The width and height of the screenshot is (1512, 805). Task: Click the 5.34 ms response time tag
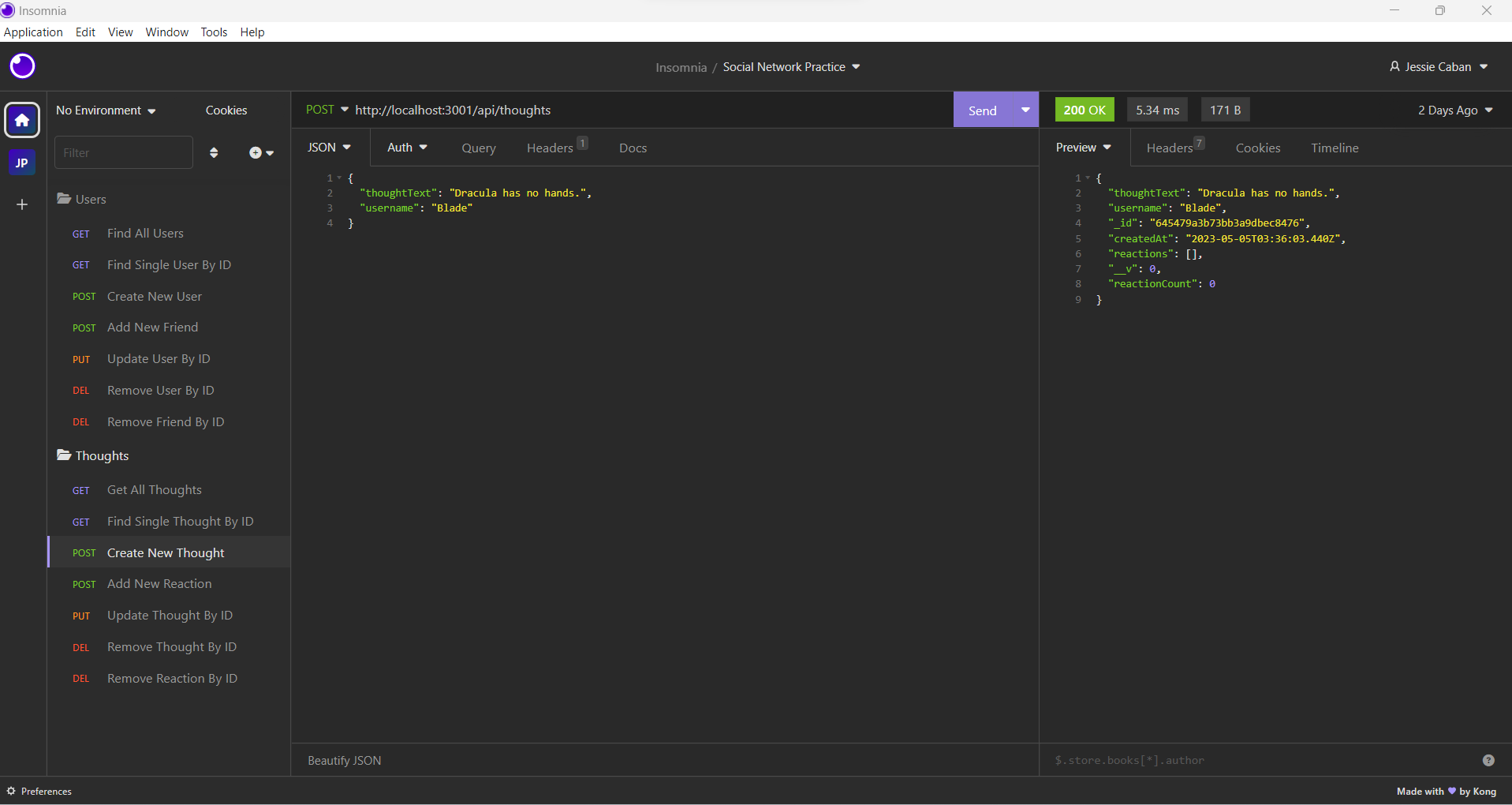[x=1158, y=110]
